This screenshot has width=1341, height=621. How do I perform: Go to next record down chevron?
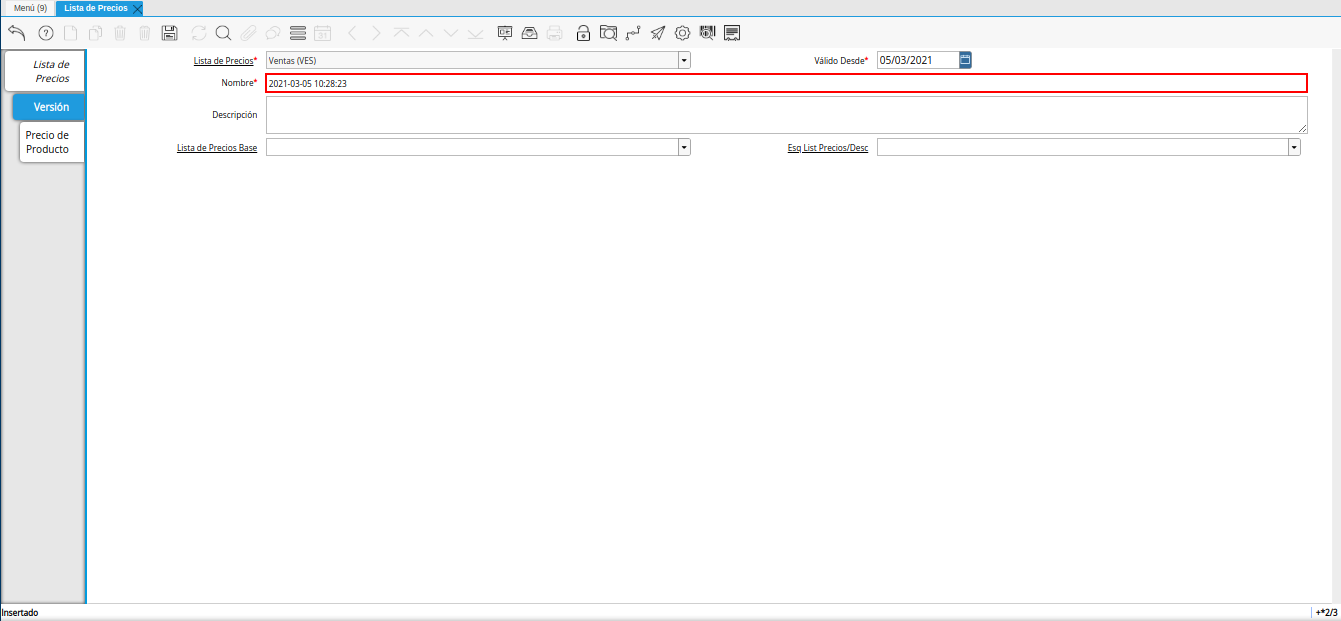click(x=450, y=33)
